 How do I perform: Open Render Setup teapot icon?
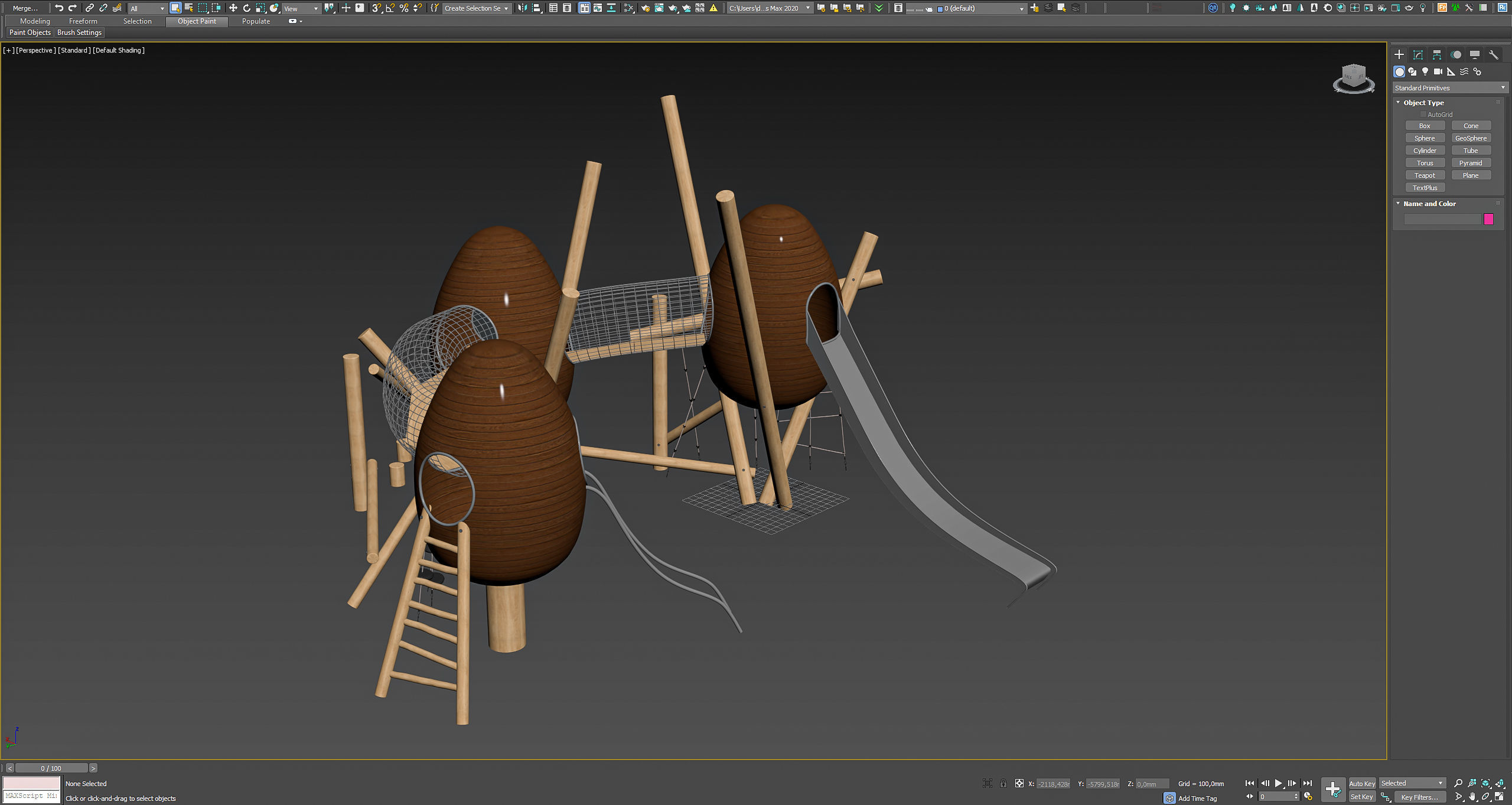[646, 8]
